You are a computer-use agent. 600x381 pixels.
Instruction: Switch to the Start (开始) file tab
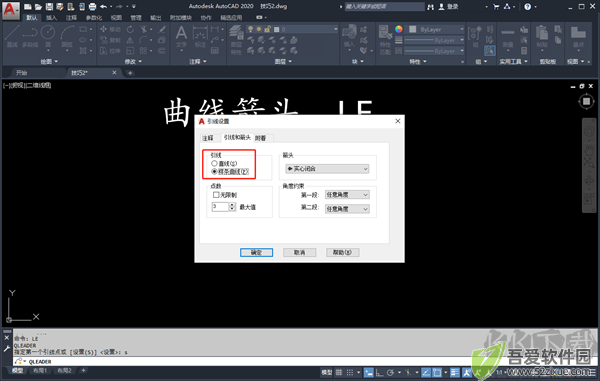pyautogui.click(x=21, y=73)
